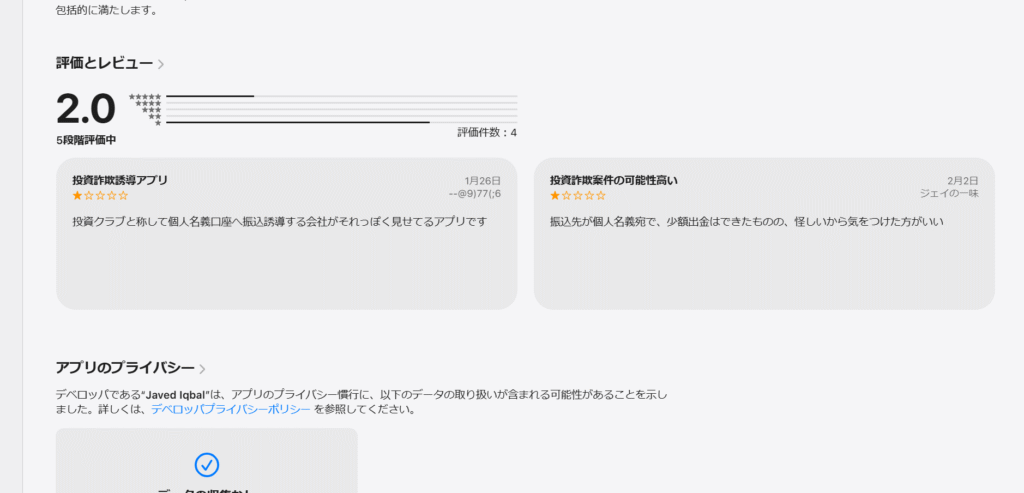The width and height of the screenshot is (1024, 493).
Task: Open the デベロッパプライバシーポリシー link
Action: (231, 410)
